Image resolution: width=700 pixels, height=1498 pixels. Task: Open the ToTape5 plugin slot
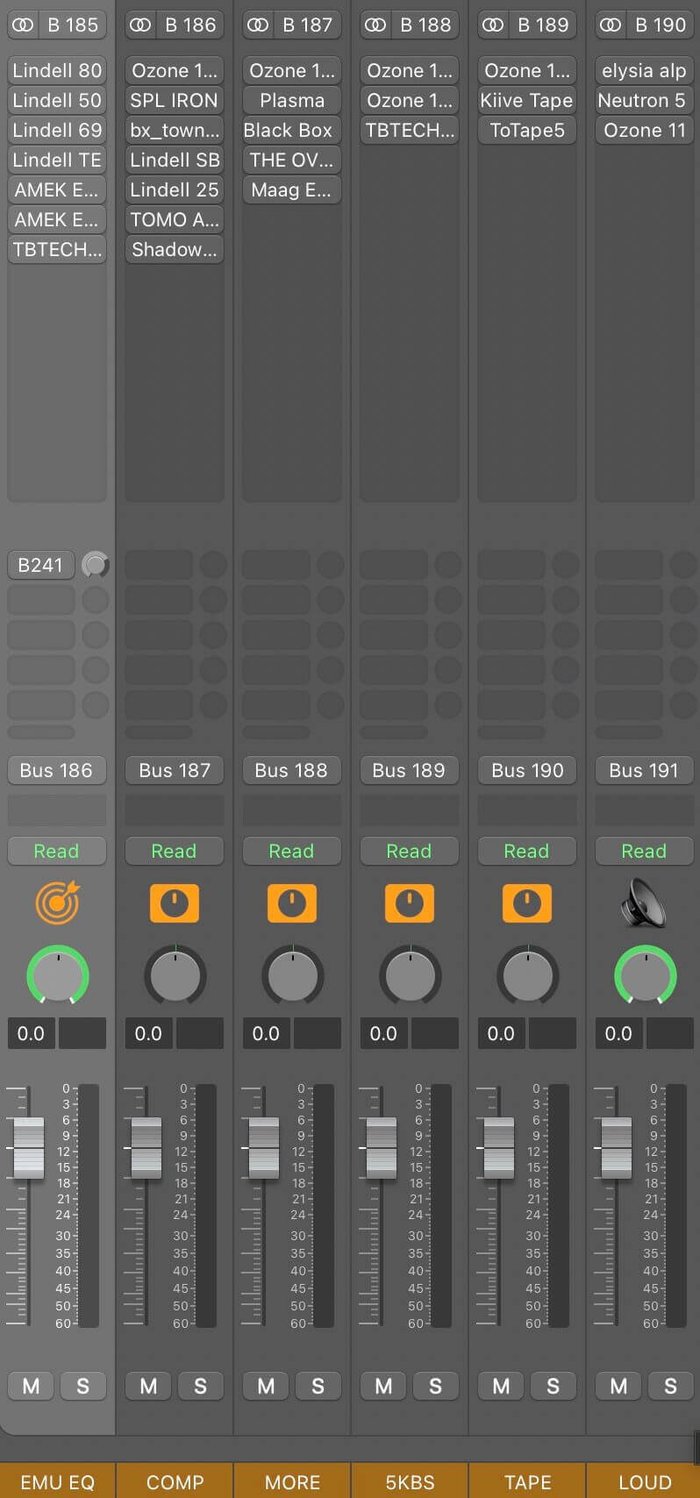tap(527, 130)
